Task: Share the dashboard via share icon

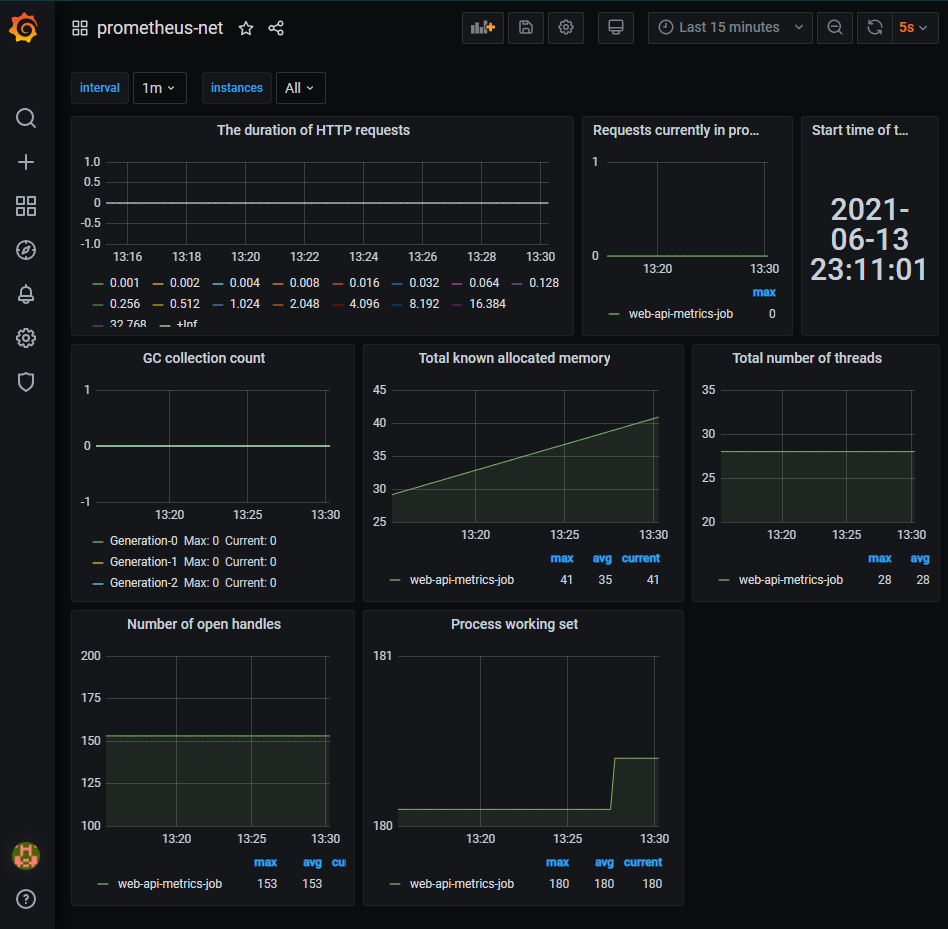Action: pos(276,28)
